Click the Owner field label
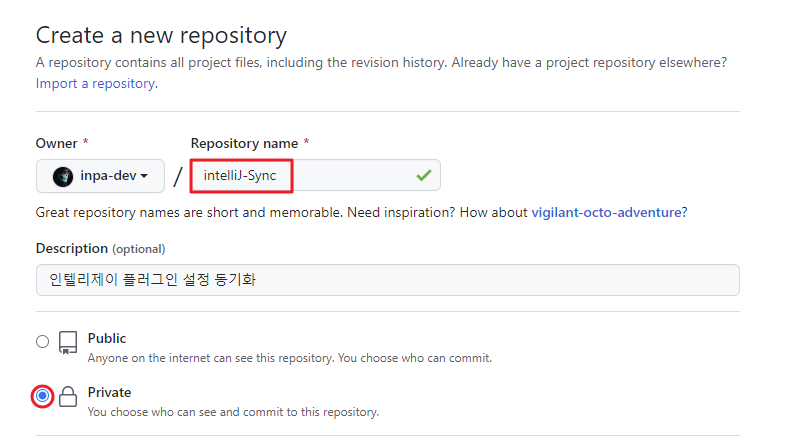 click(x=56, y=143)
